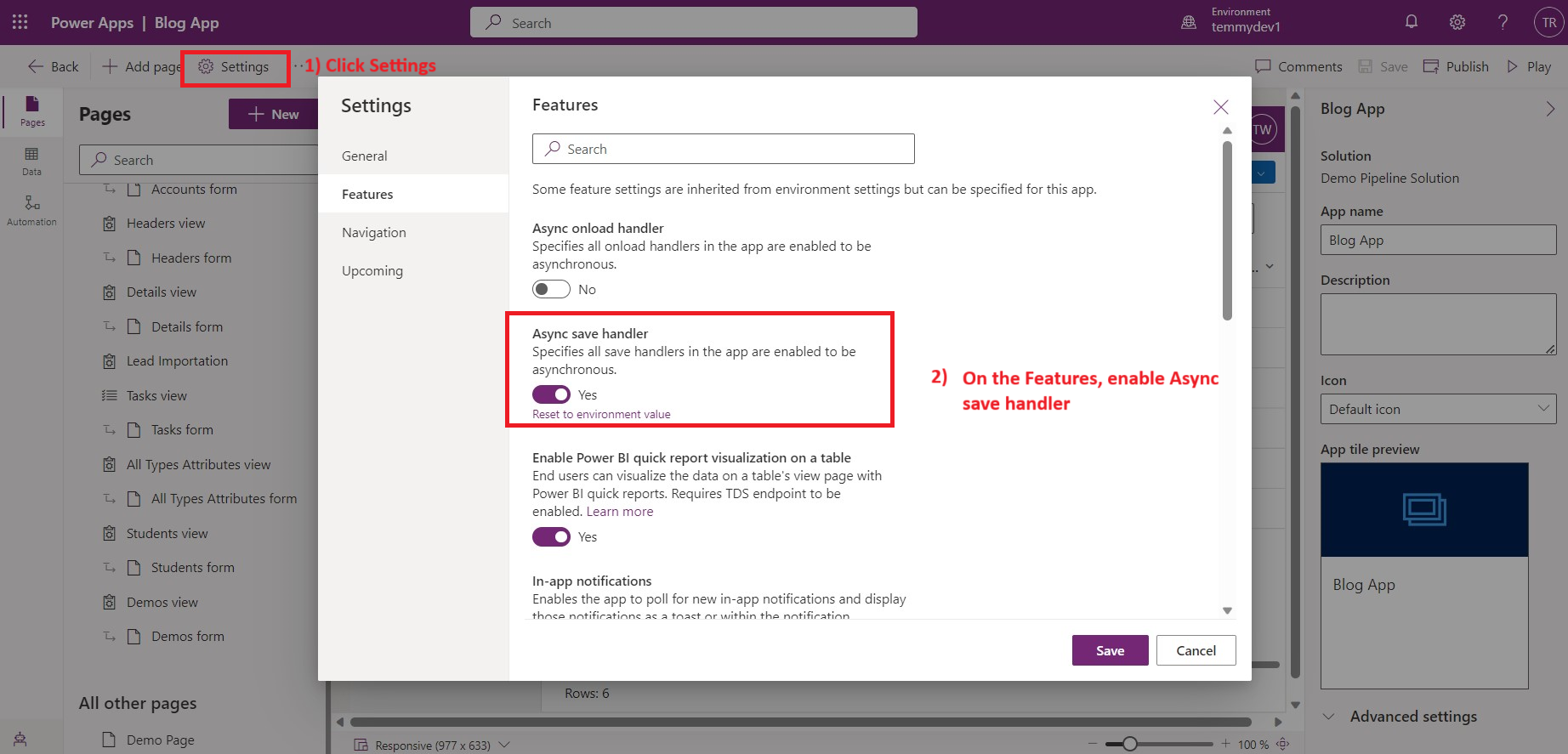Open the Responsive size dropdown
1568x754 pixels.
pyautogui.click(x=431, y=745)
